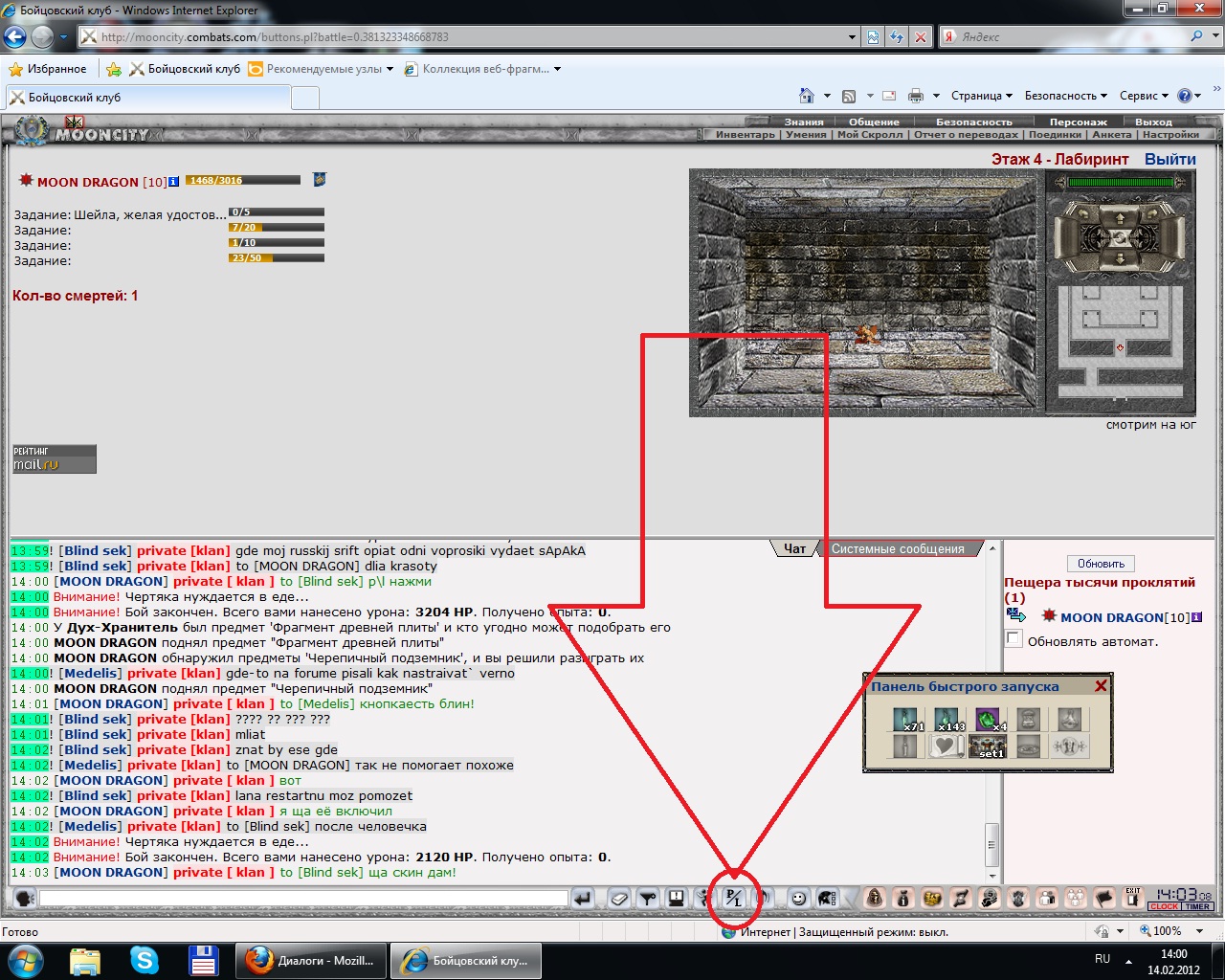1225x980 pixels.
Task: Click the P/L toggle icon in chat toolbar
Action: (x=733, y=898)
